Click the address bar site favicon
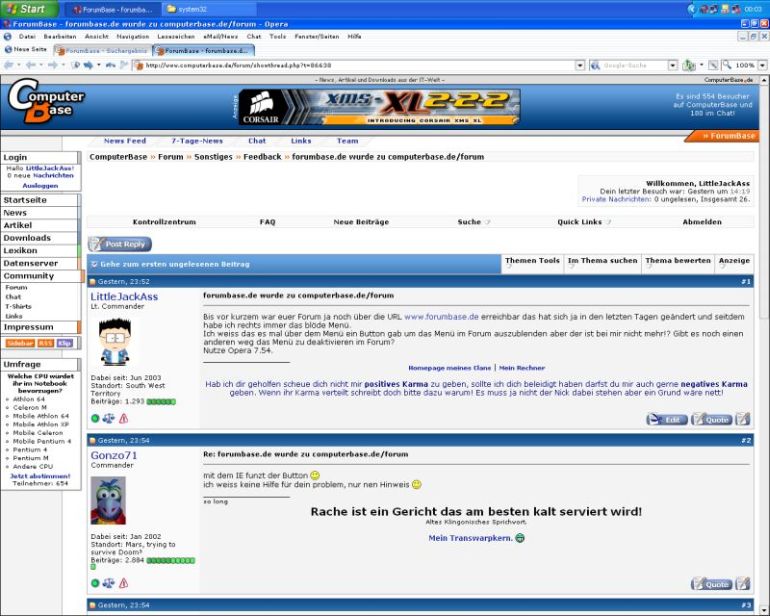The height and width of the screenshot is (616, 770). (x=138, y=65)
